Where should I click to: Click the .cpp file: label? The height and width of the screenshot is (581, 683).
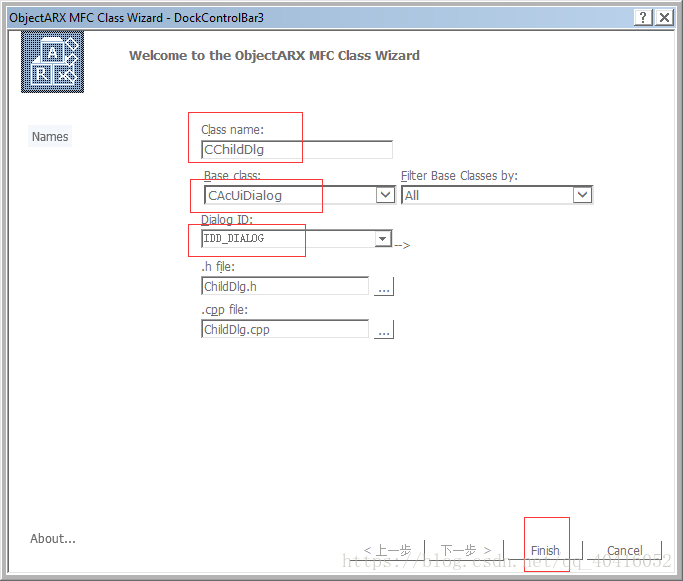tap(224, 310)
